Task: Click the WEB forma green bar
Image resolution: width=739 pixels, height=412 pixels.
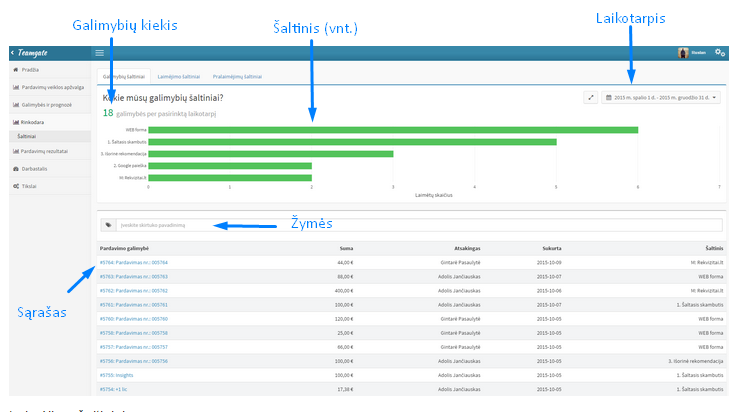Action: pos(393,130)
